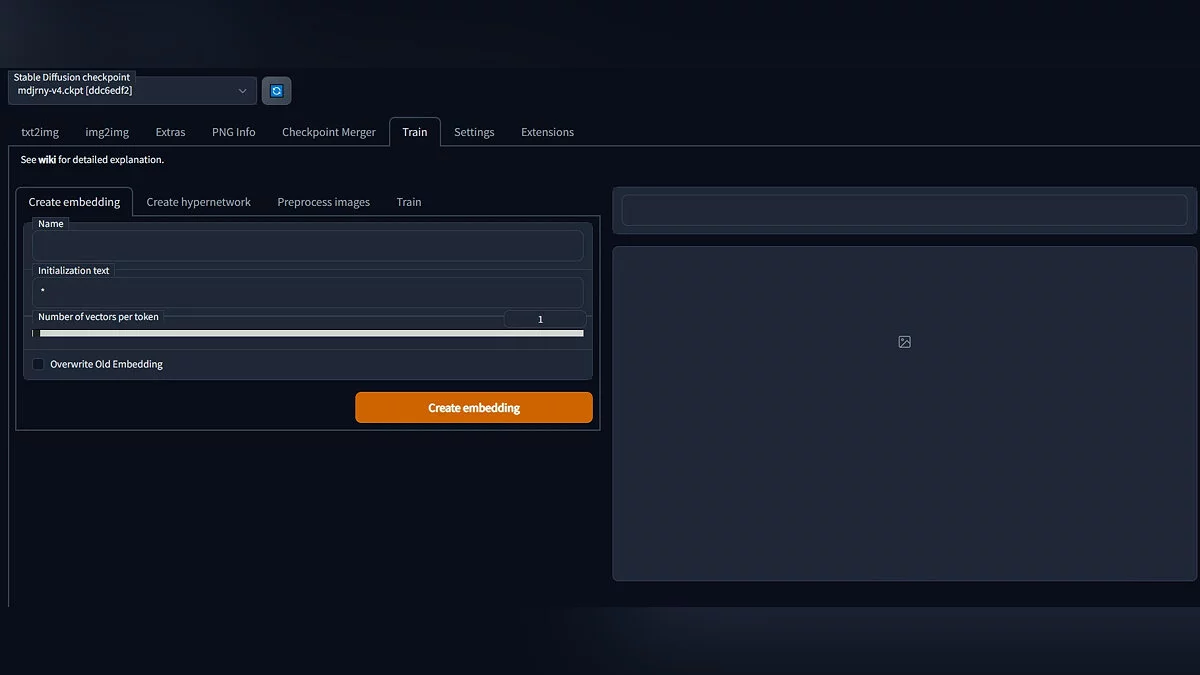Click the image placeholder icon in output panel
Screen dimensions: 1200x675
pyautogui.click(x=904, y=342)
